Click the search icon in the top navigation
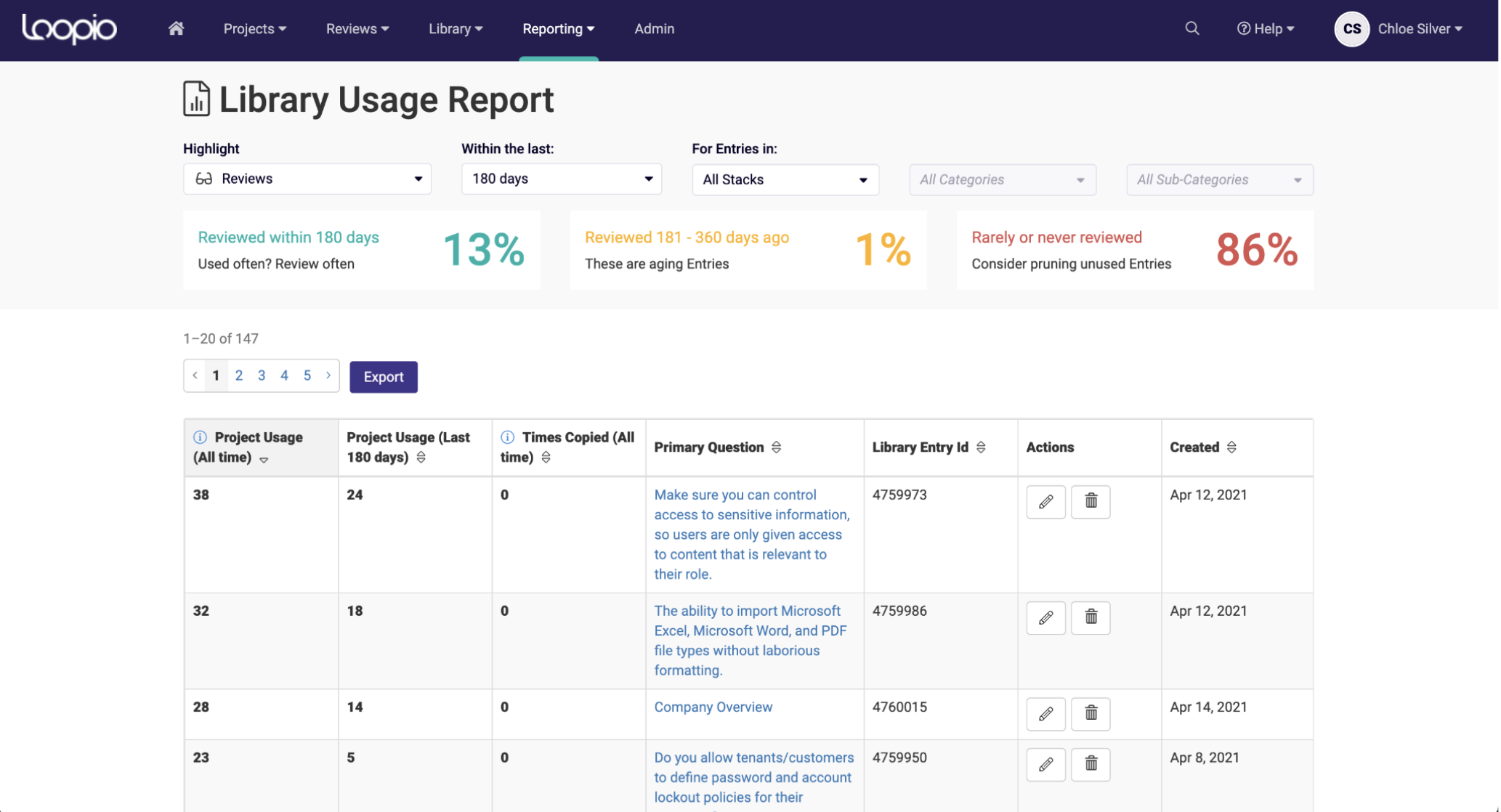This screenshot has height=812, width=1501. pos(1191,28)
